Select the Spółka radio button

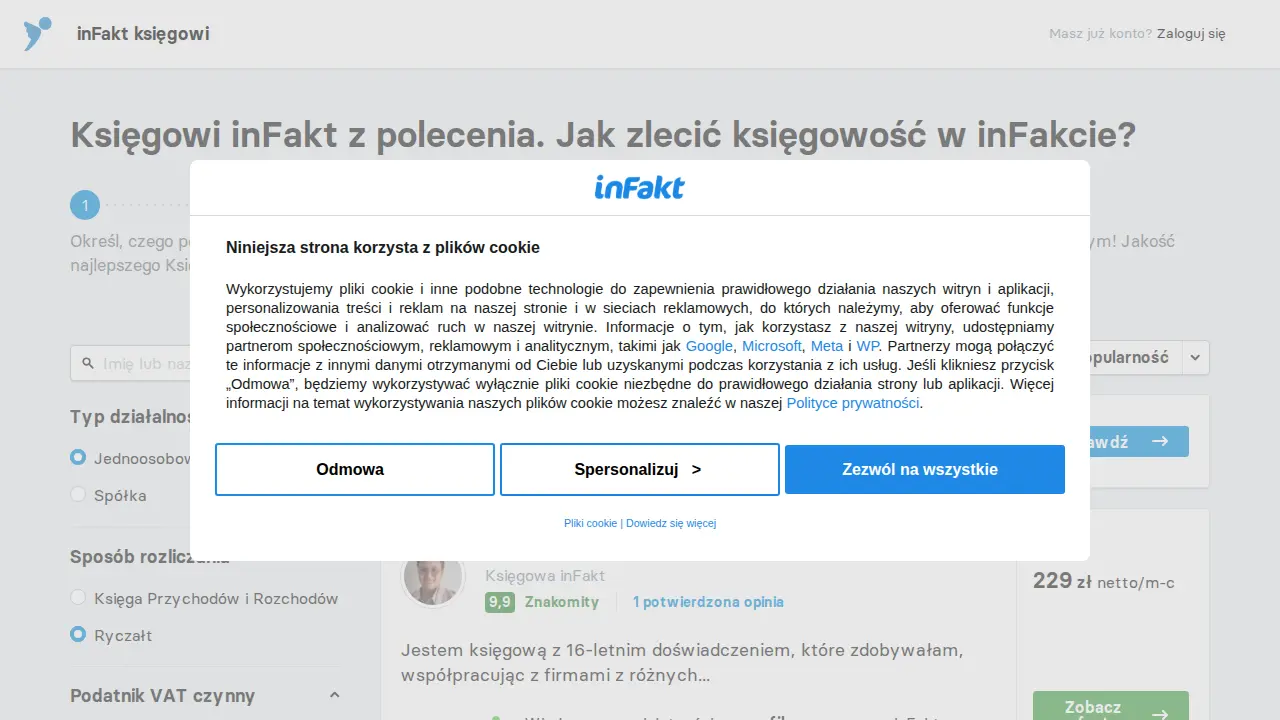click(x=78, y=494)
